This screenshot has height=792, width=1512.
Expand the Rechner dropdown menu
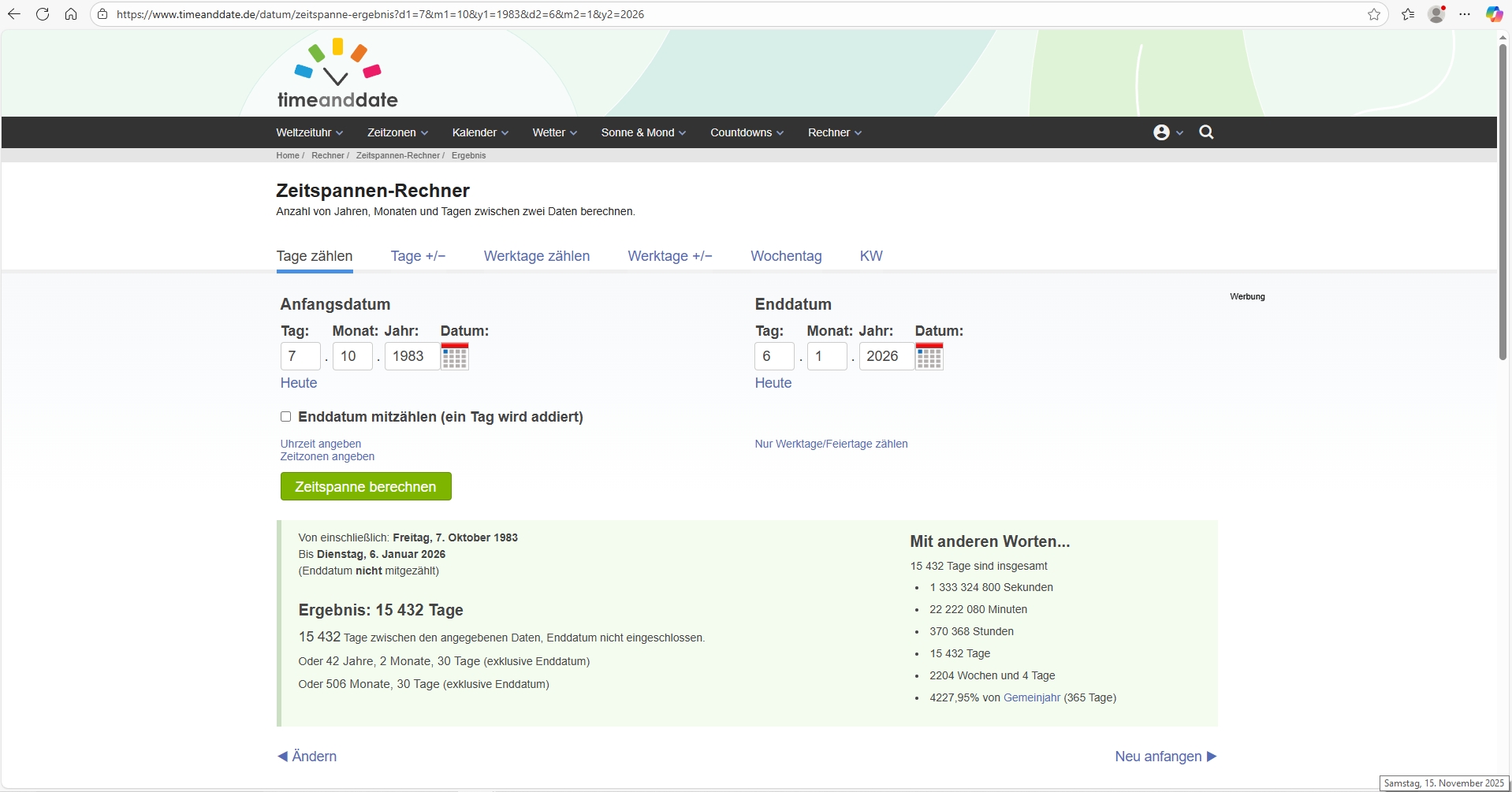[x=834, y=132]
